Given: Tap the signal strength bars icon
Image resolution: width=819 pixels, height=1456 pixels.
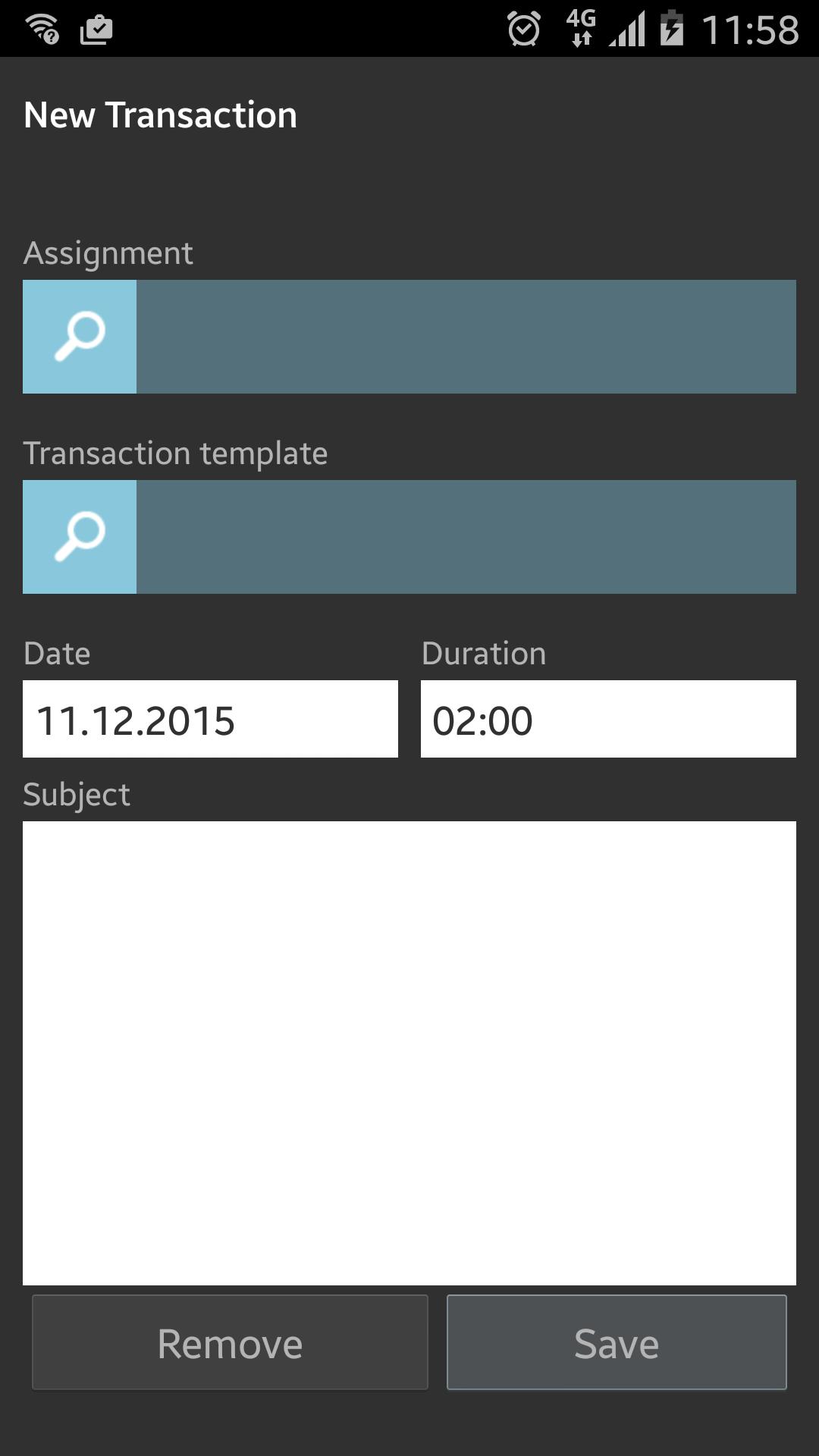Looking at the screenshot, I should tap(627, 30).
